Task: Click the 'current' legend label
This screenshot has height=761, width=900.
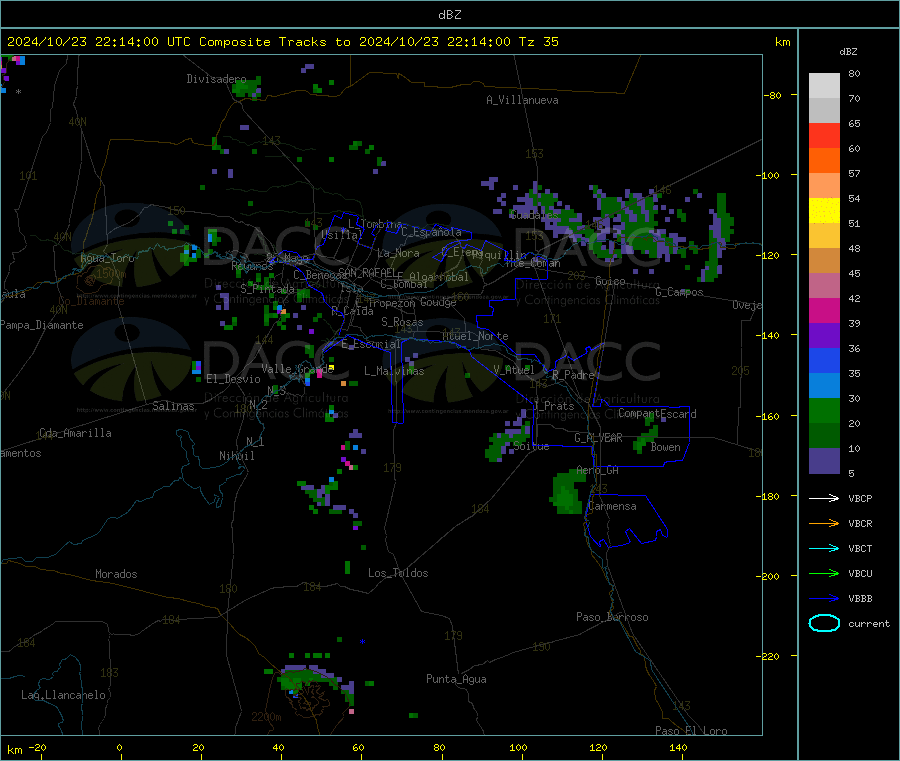Action: coord(868,623)
